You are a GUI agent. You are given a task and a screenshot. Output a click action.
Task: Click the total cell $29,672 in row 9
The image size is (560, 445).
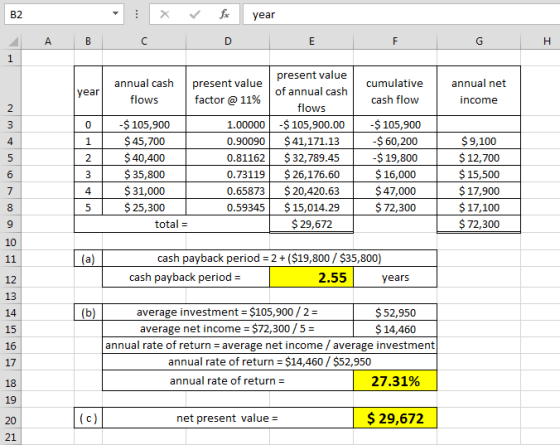311,224
